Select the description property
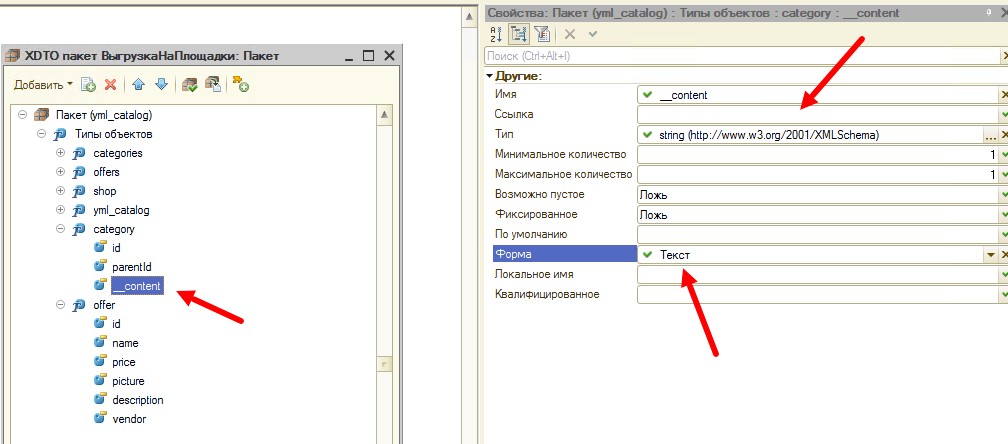This screenshot has width=1008, height=444. [138, 400]
